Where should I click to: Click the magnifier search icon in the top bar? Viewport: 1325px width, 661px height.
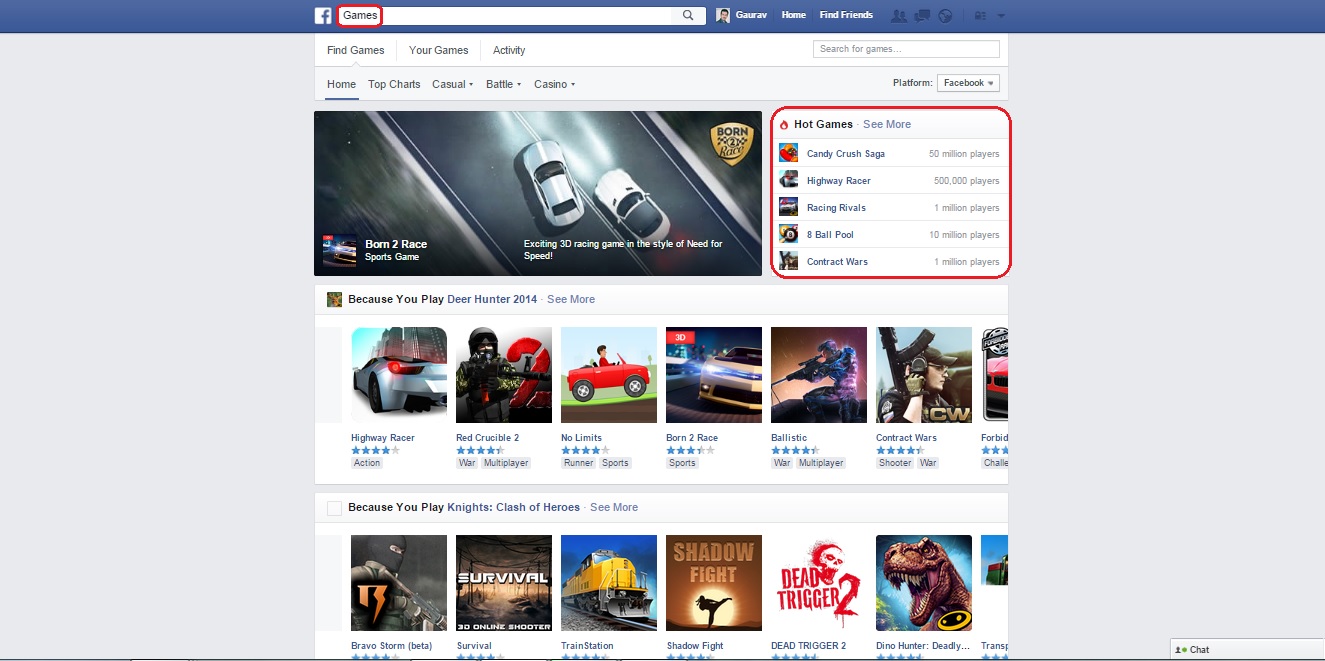[x=688, y=15]
